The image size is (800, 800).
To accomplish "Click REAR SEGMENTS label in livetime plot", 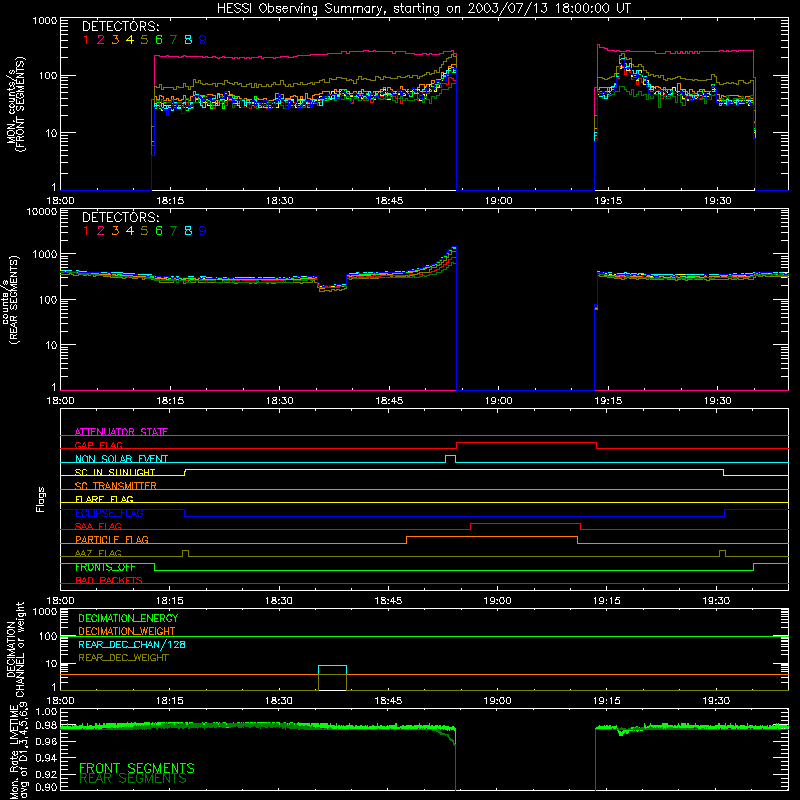I will click(x=133, y=779).
